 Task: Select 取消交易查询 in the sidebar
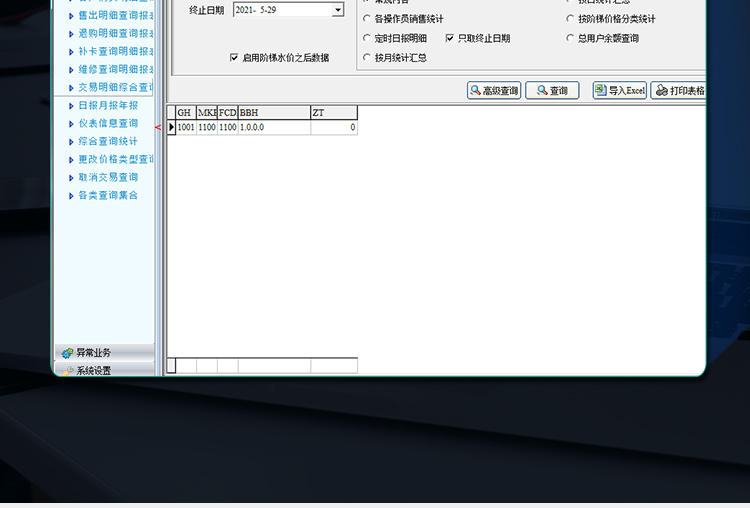click(108, 177)
